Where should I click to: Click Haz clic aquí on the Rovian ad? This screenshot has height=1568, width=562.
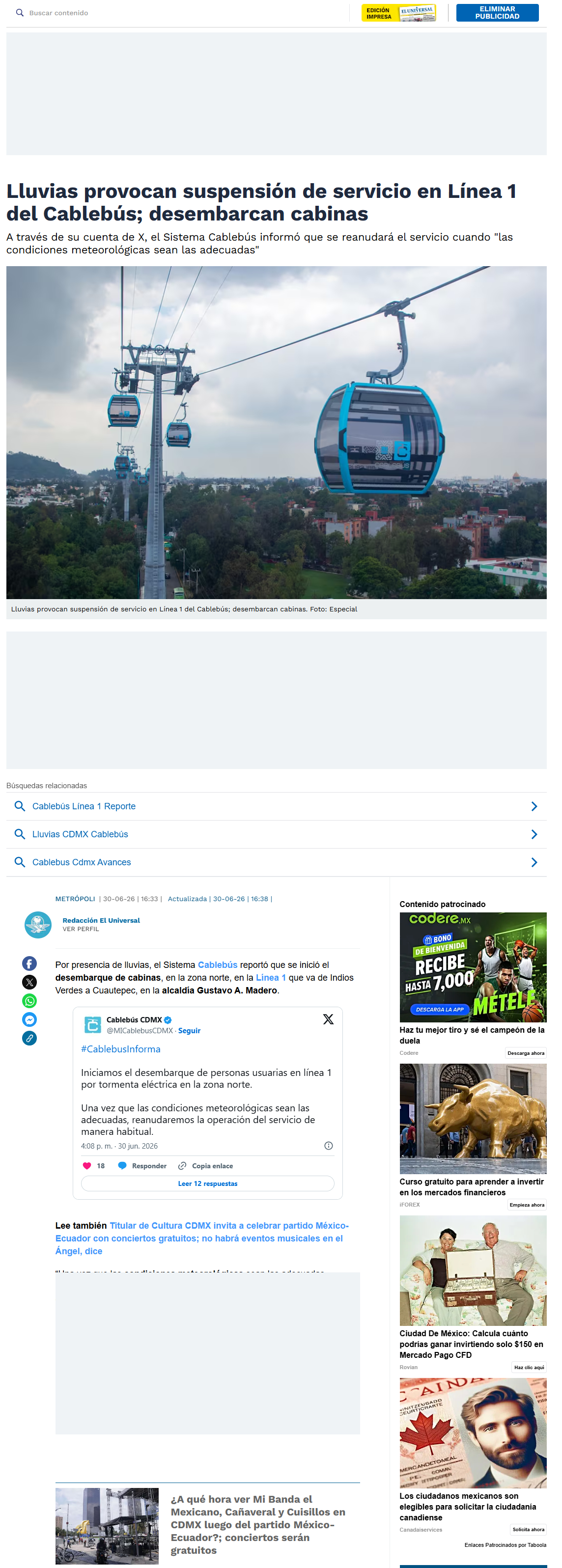point(529,1367)
